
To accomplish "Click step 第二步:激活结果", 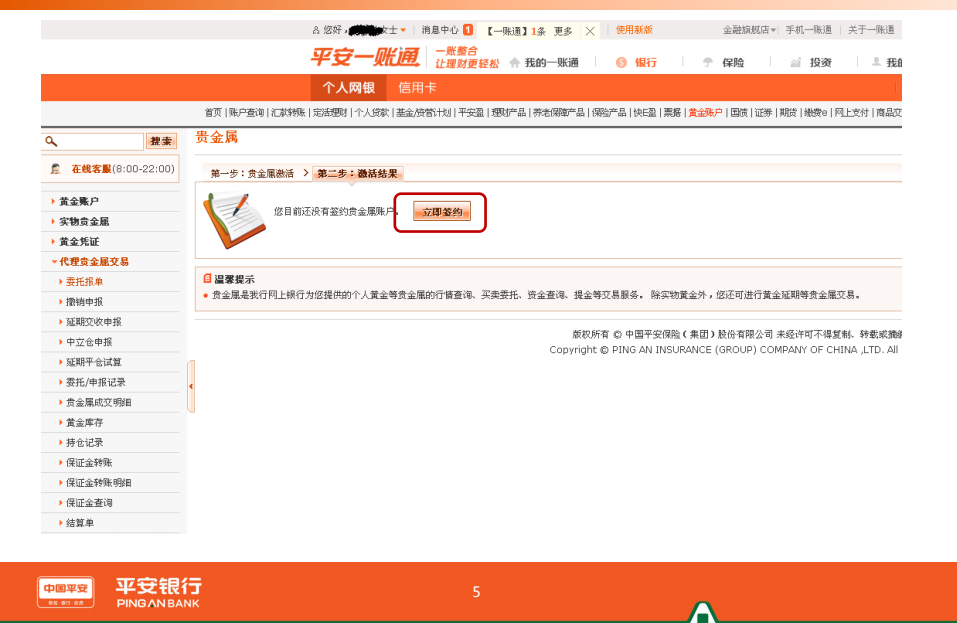I will point(358,174).
